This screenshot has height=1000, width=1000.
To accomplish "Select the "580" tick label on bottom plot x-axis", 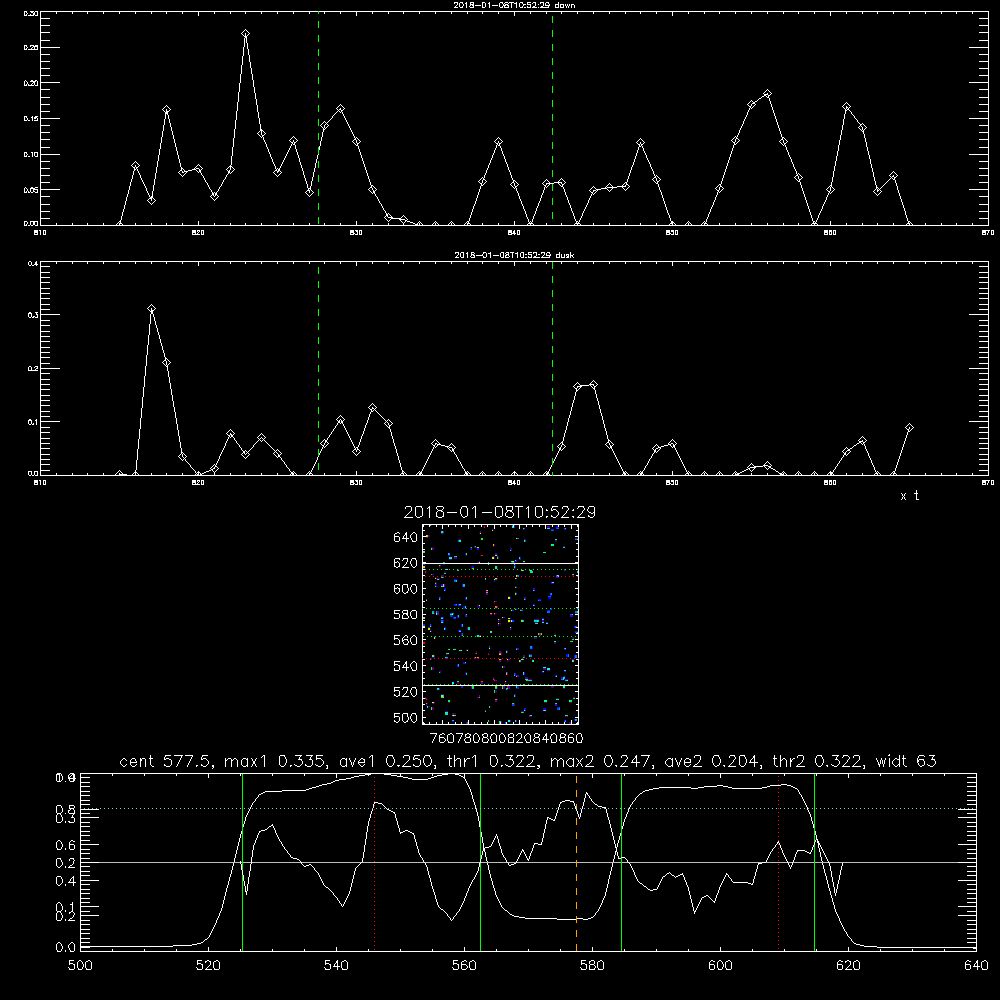I will 592,966.
